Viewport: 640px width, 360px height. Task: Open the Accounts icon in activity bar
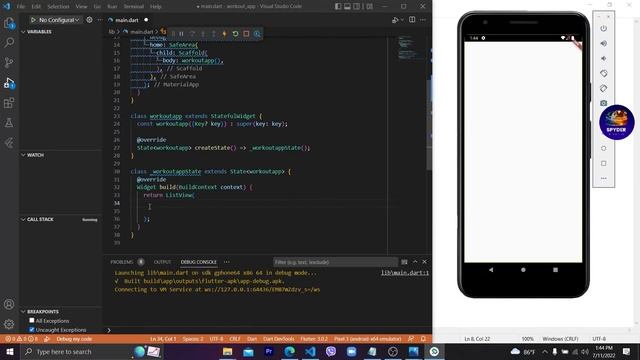click(9, 304)
